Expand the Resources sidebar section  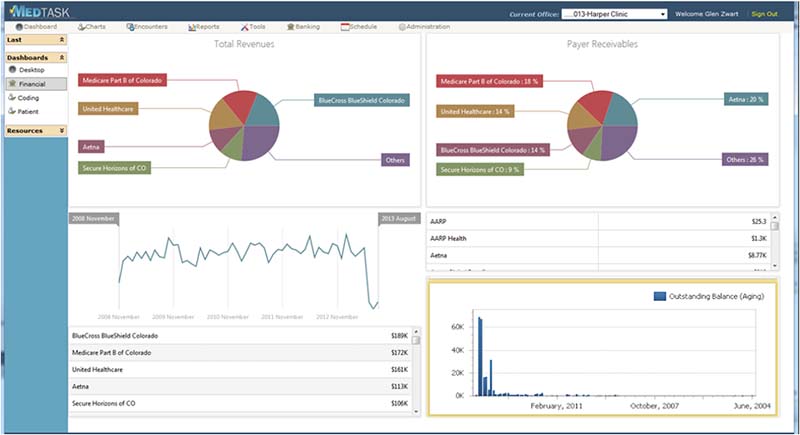[62, 131]
